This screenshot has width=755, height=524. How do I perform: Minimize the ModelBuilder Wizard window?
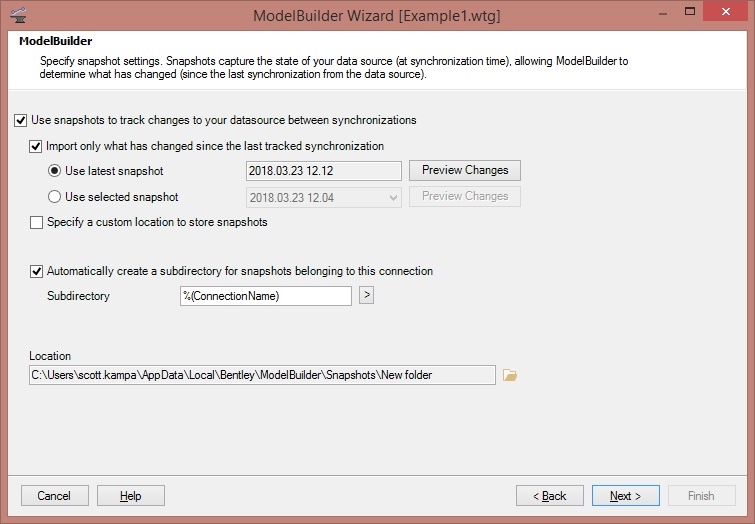click(663, 13)
